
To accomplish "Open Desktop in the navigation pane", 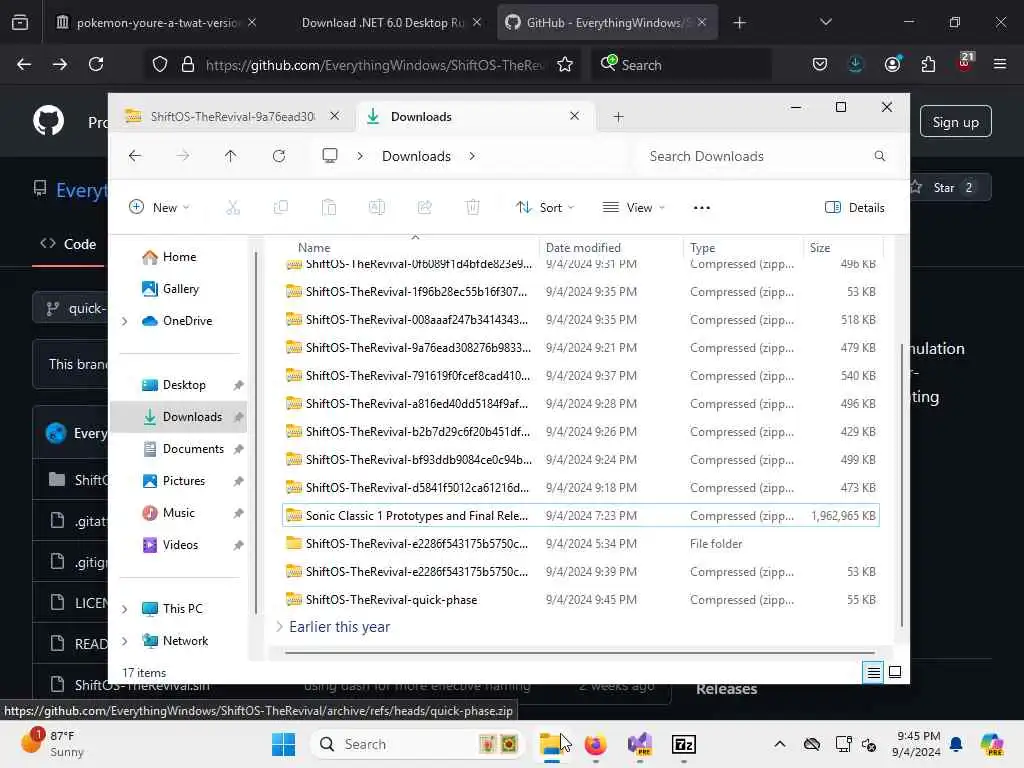I will (184, 385).
